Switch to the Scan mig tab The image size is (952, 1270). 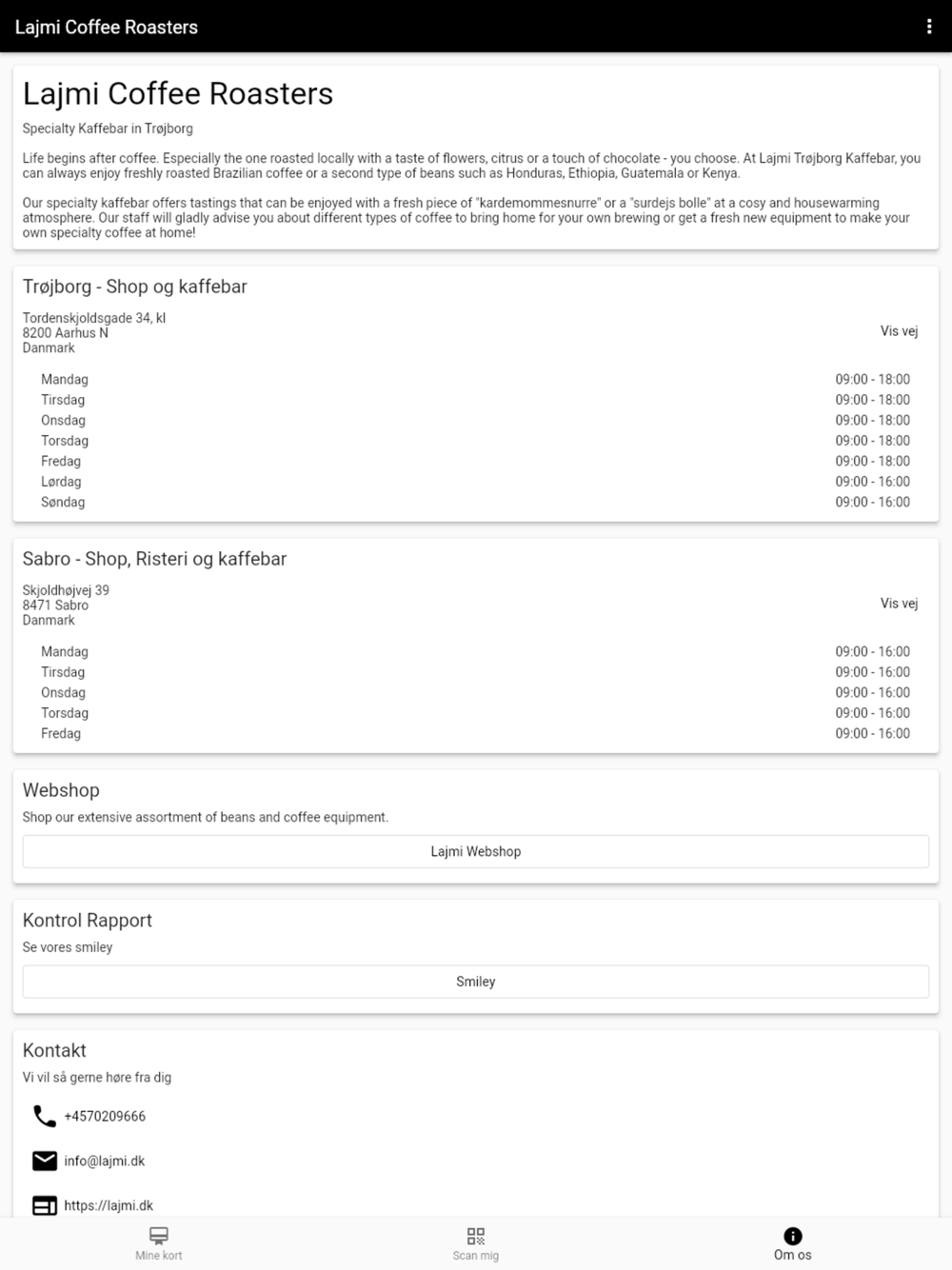(476, 1256)
